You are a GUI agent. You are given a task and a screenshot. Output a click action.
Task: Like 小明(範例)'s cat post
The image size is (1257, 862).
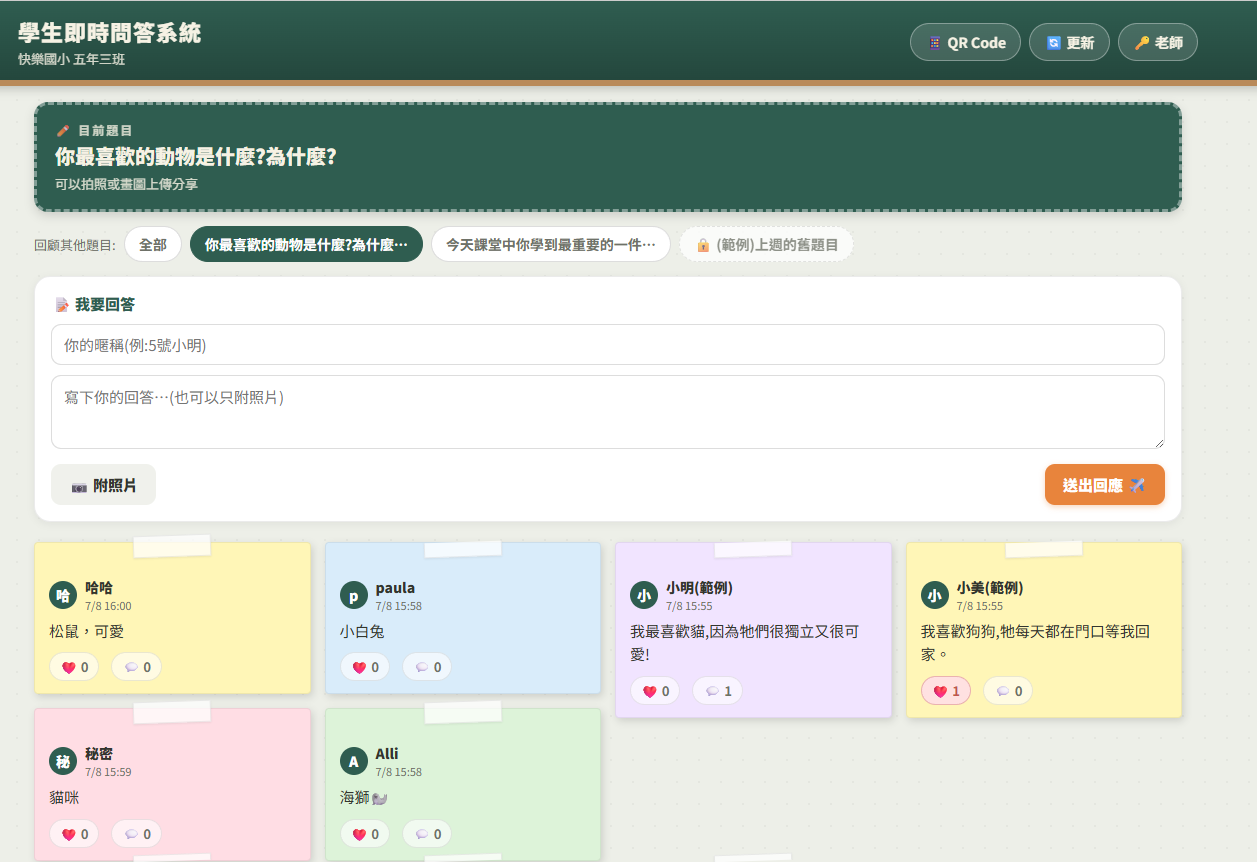pos(655,691)
